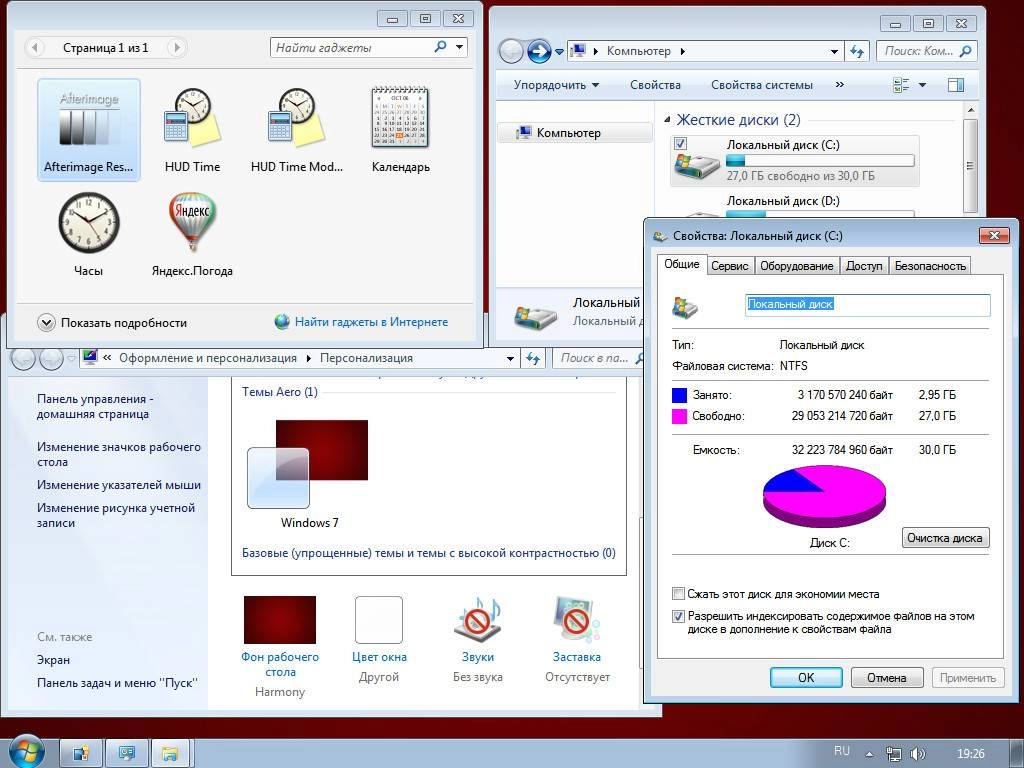
Task: Refresh the Персонализация window address bar
Action: click(533, 358)
